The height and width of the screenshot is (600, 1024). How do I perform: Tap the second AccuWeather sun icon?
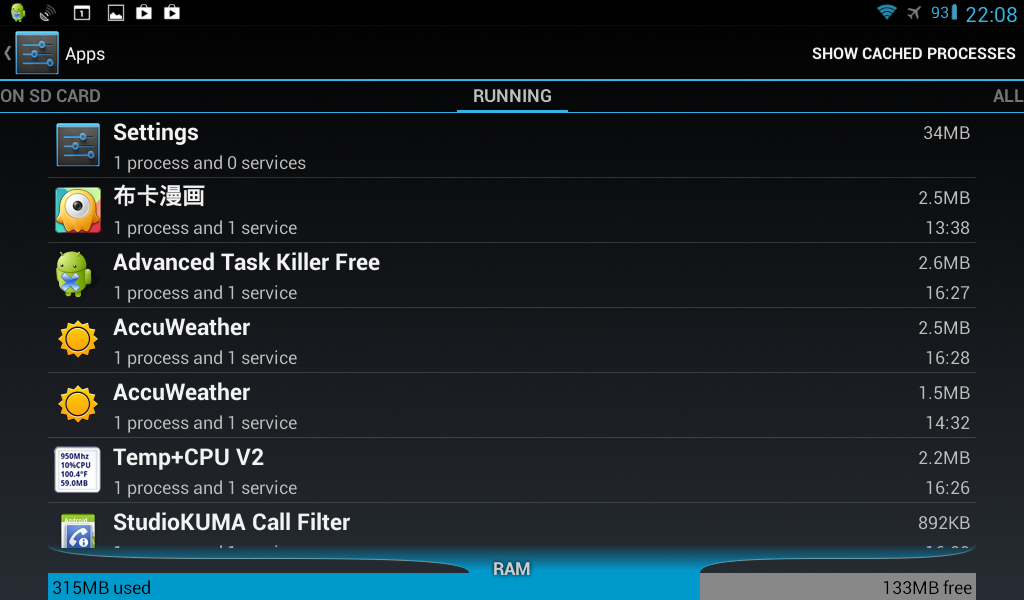point(78,404)
